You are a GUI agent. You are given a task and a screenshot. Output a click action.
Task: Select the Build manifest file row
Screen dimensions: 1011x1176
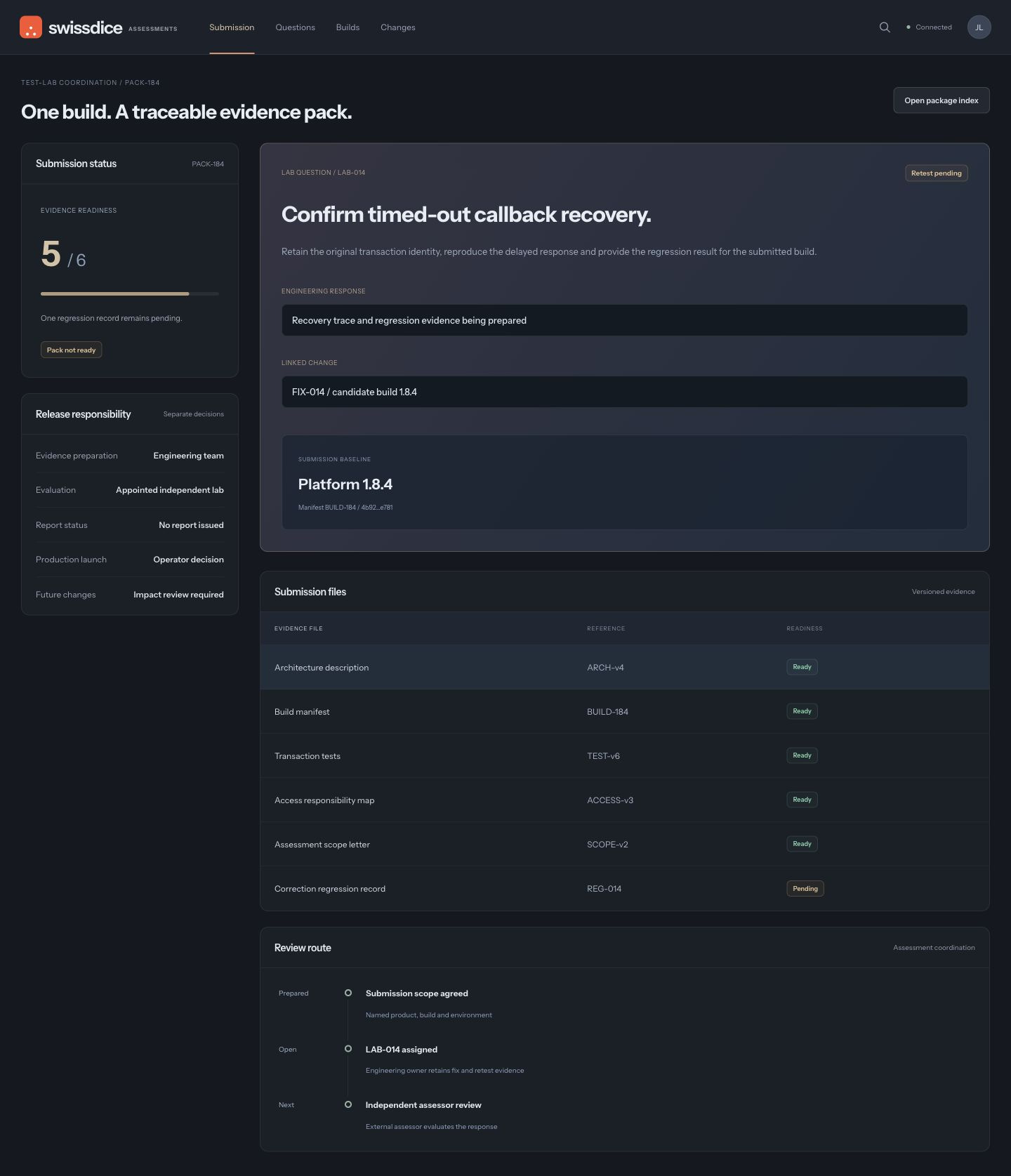(624, 711)
